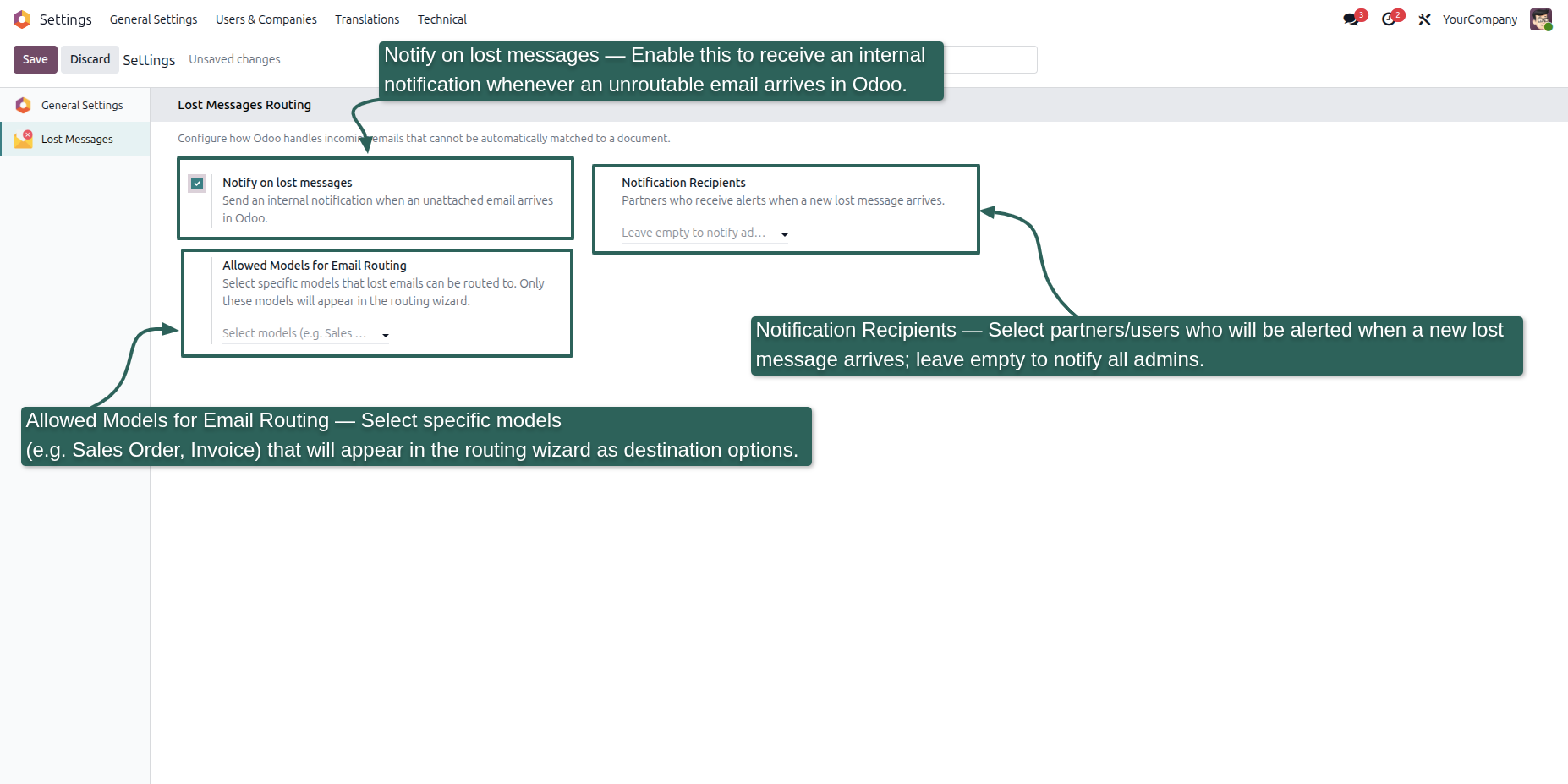Open the user avatar menu
This screenshot has width=1568, height=784.
[x=1541, y=19]
